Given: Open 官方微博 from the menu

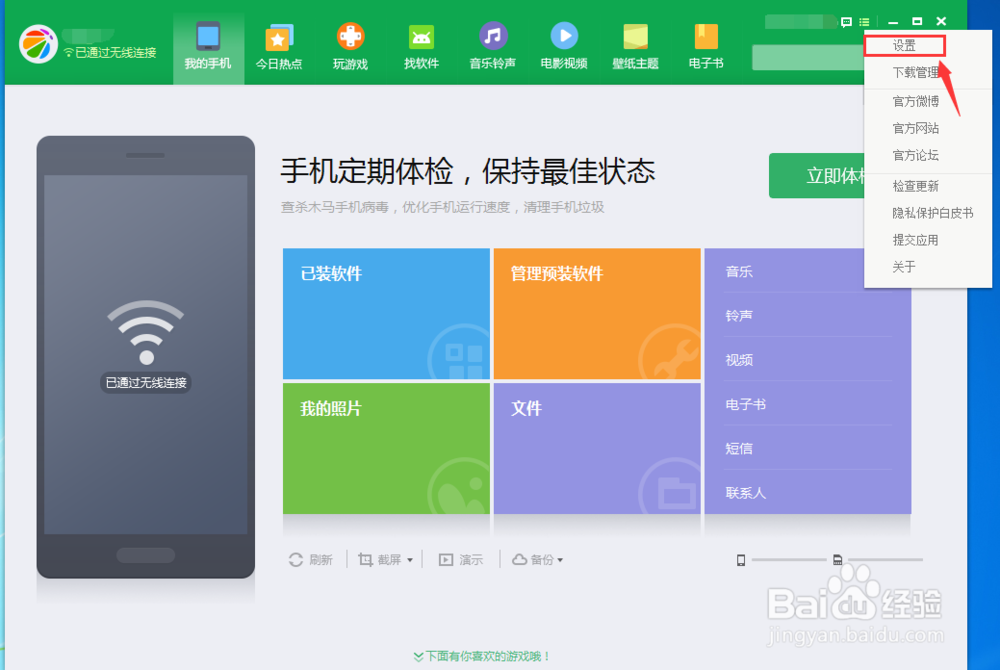Looking at the screenshot, I should pyautogui.click(x=928, y=101).
